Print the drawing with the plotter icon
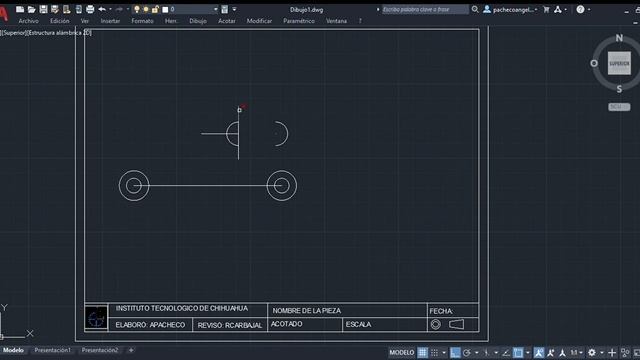Viewport: 640px width, 360px height. coord(90,9)
